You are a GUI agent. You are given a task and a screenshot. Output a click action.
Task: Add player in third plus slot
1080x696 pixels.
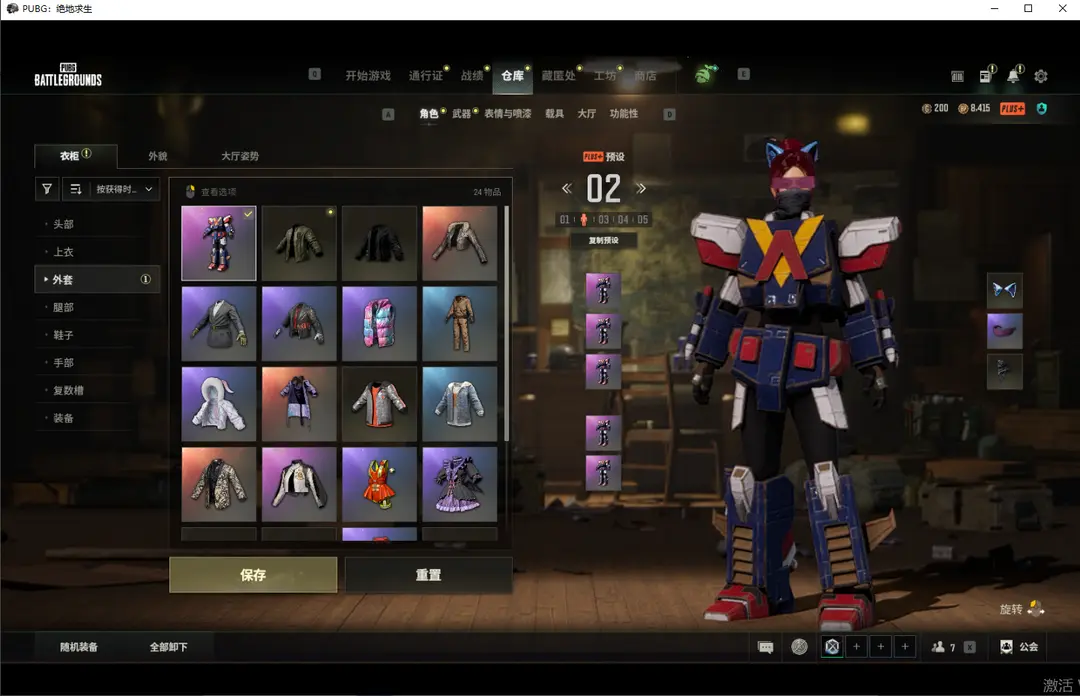(905, 646)
